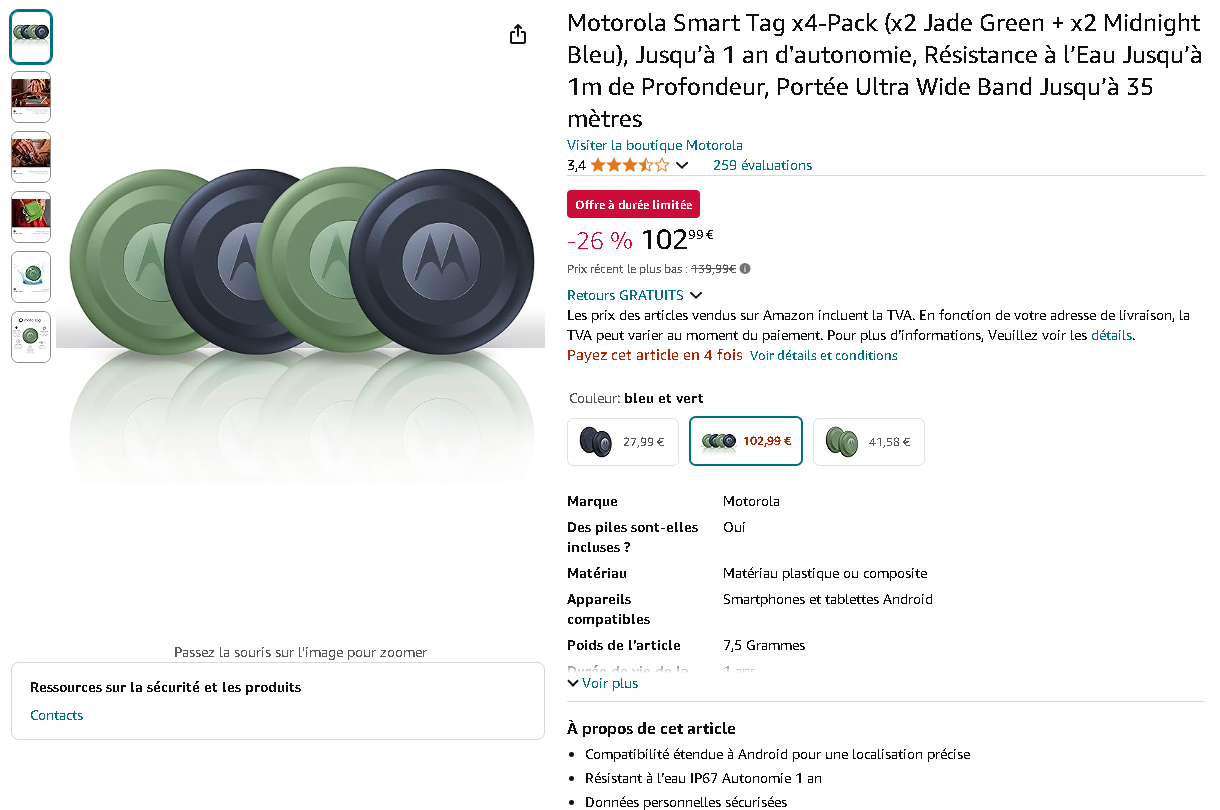
Task: Click the TVA détails link
Action: (x=1111, y=335)
